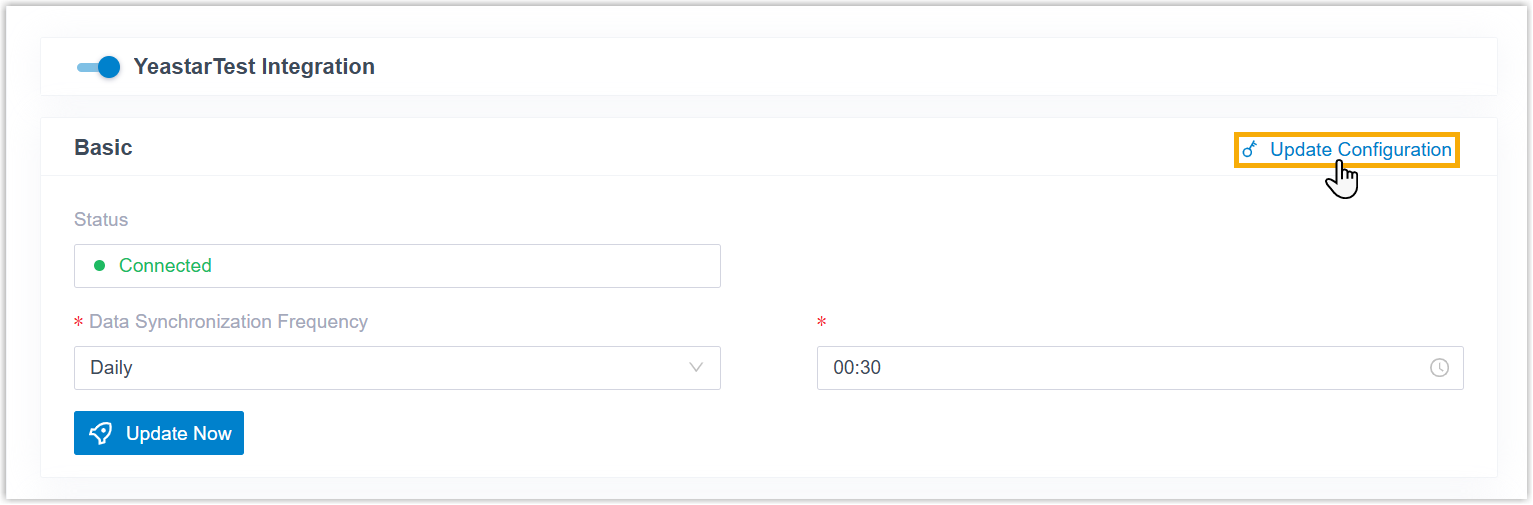Click the red asterisk above the time field
This screenshot has height=505, width=1533.
pos(821,322)
